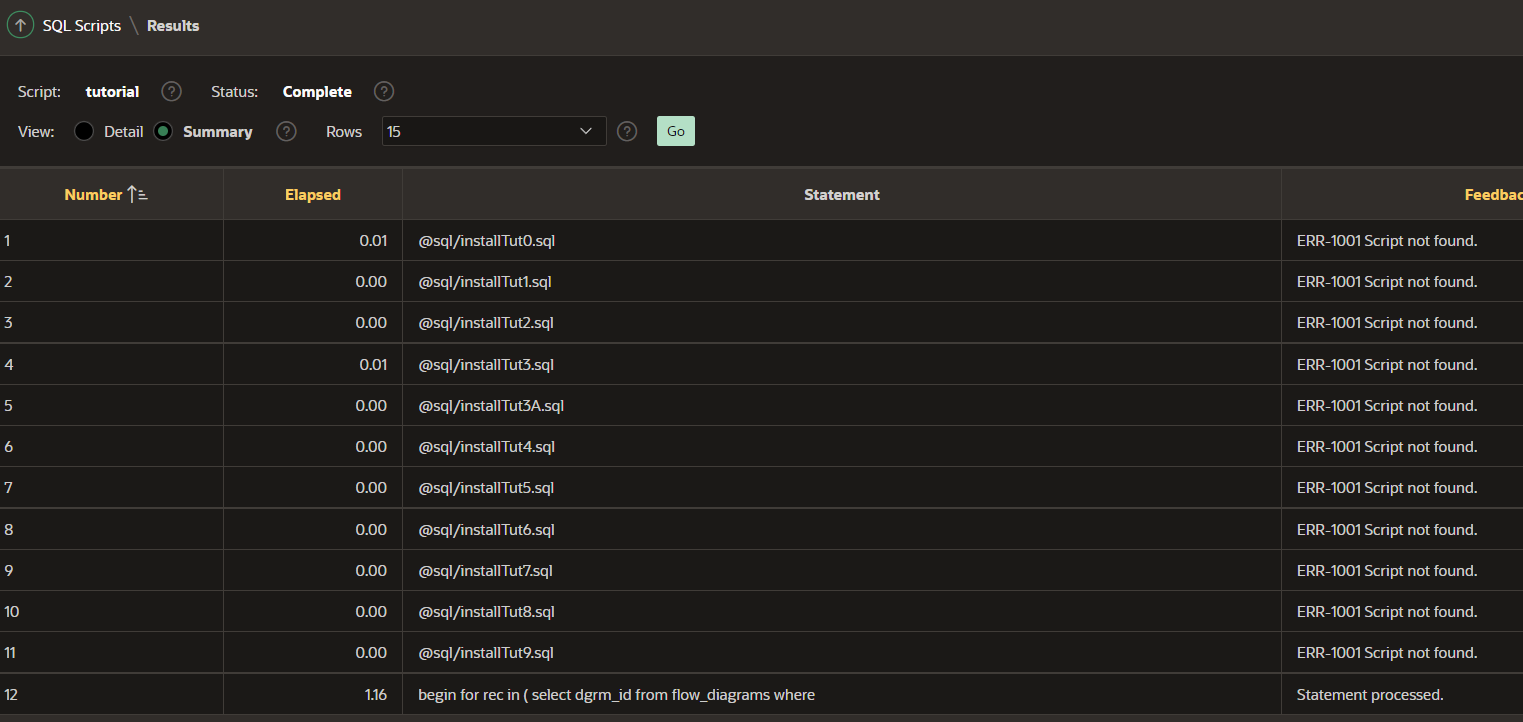Click row number 12 cell
This screenshot has height=722, width=1523.
point(111,694)
